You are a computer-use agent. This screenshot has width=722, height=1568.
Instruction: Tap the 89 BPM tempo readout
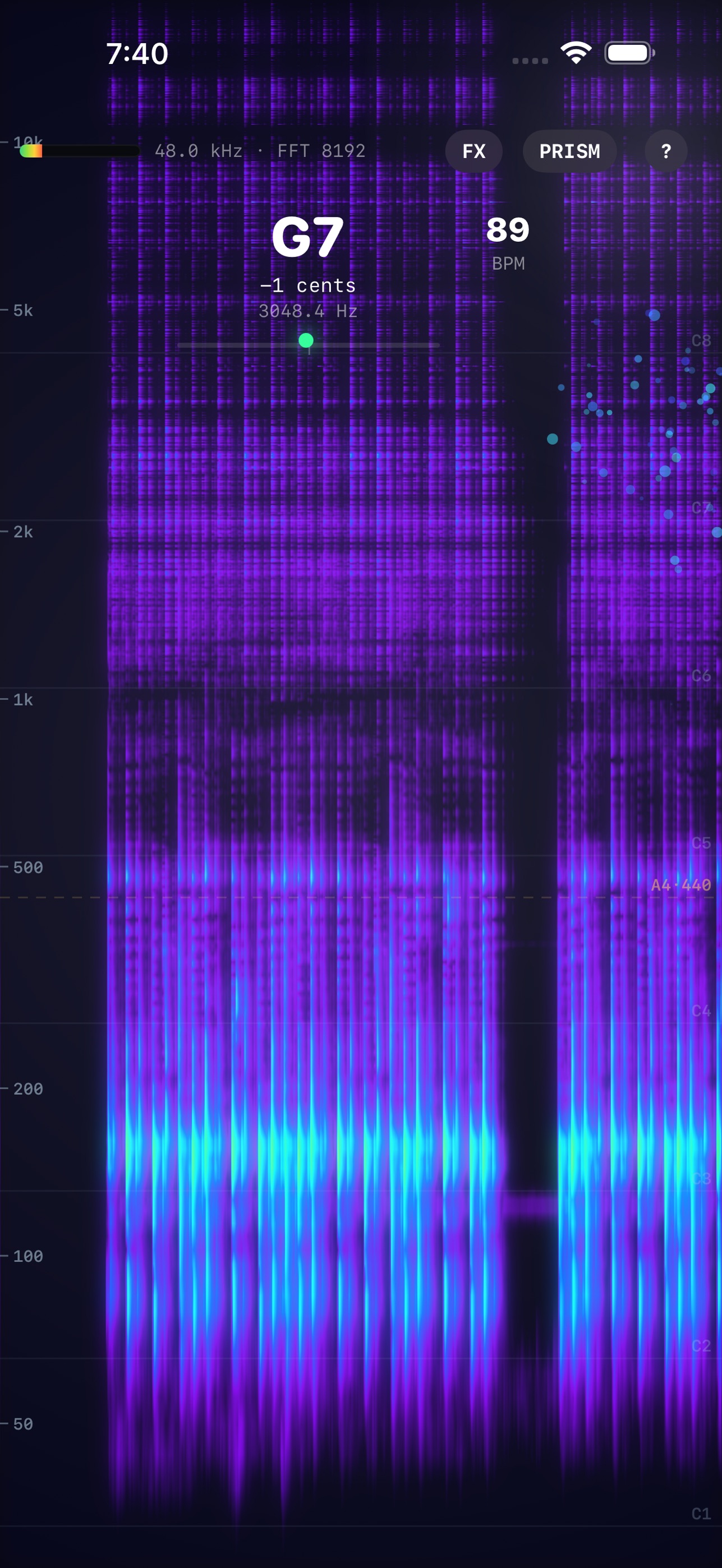pyautogui.click(x=508, y=230)
